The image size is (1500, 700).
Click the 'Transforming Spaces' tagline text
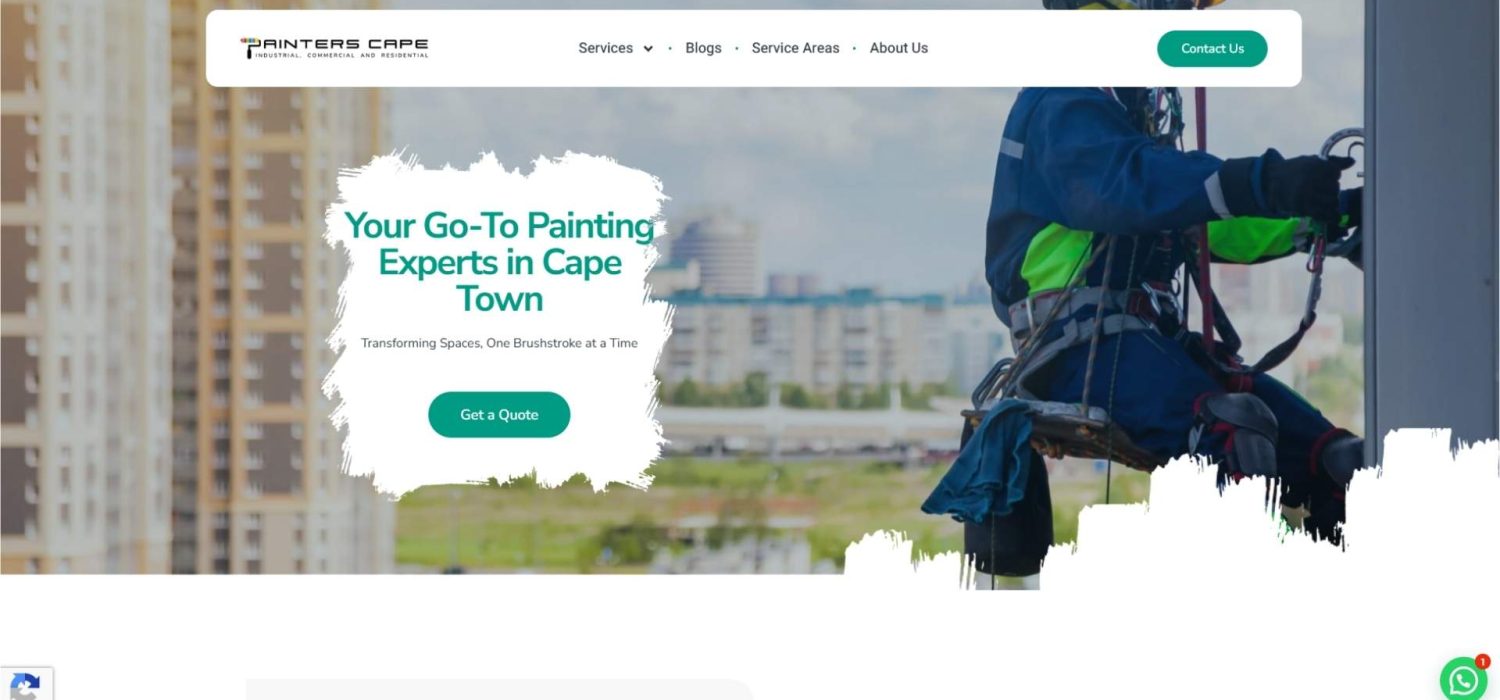(499, 343)
